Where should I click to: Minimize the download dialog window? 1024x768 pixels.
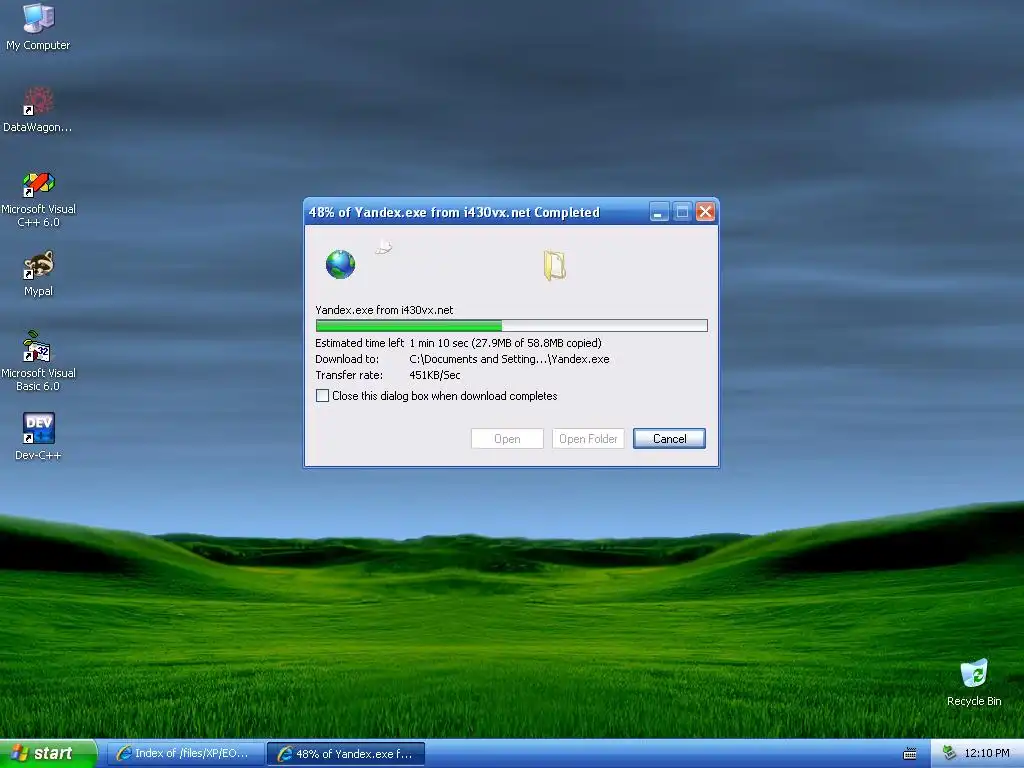[x=659, y=212]
